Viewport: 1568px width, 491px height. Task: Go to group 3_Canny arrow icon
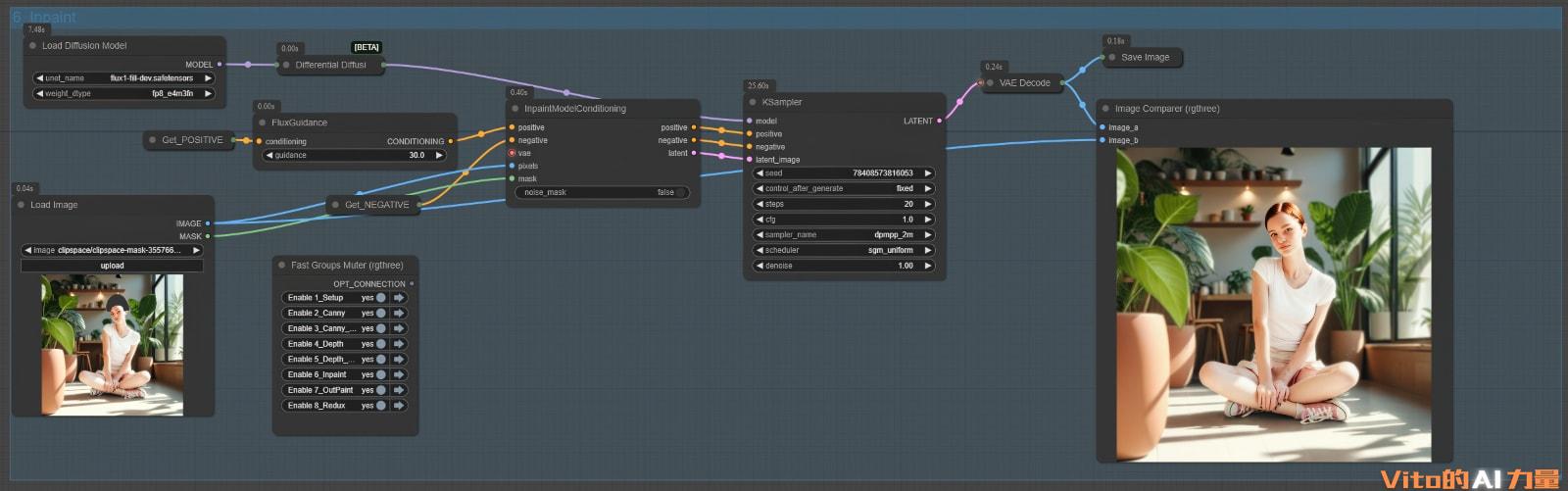pos(399,328)
